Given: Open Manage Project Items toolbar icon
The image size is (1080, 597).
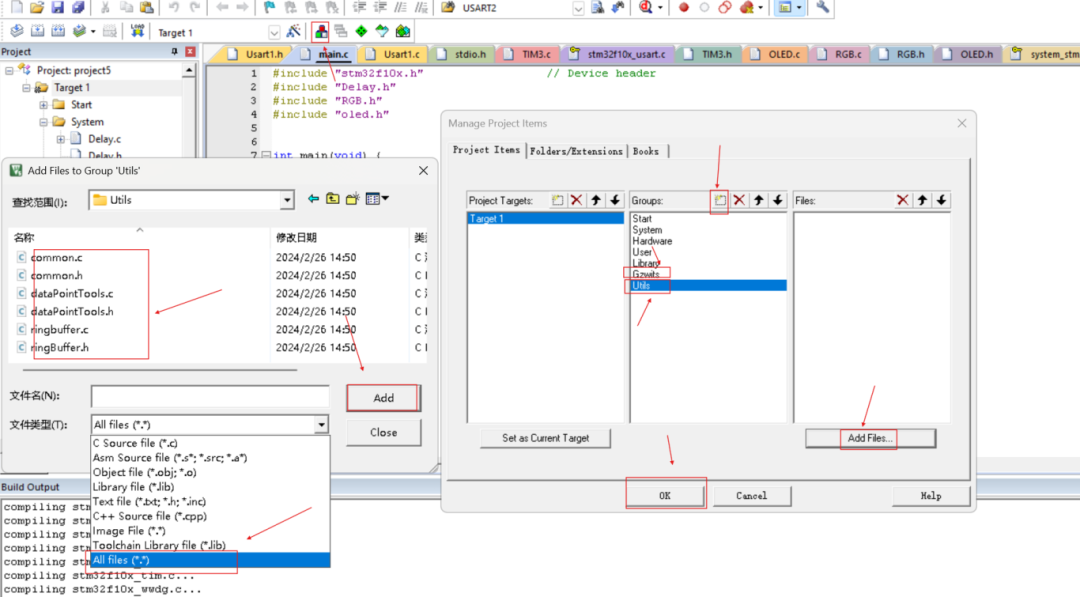Looking at the screenshot, I should click(x=321, y=32).
